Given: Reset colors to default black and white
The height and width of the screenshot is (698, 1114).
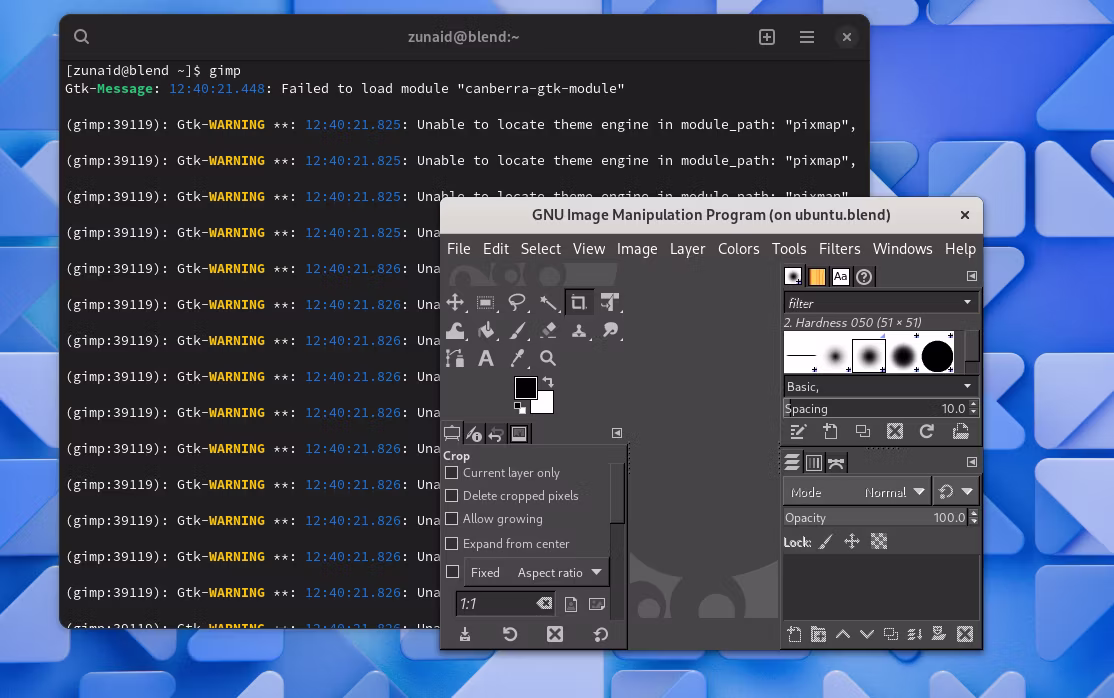Looking at the screenshot, I should point(520,408).
